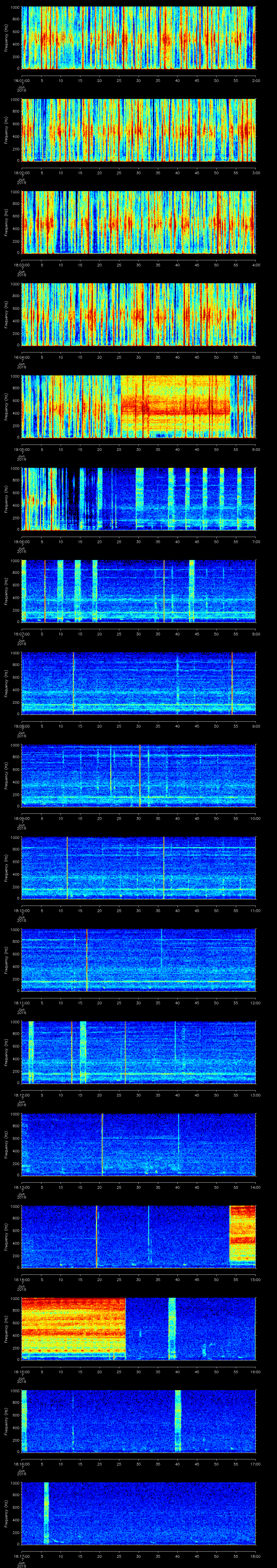The height and width of the screenshot is (1568, 277).
Task: Click the "6:00" end-of-axis label
Action: coord(256,449)
